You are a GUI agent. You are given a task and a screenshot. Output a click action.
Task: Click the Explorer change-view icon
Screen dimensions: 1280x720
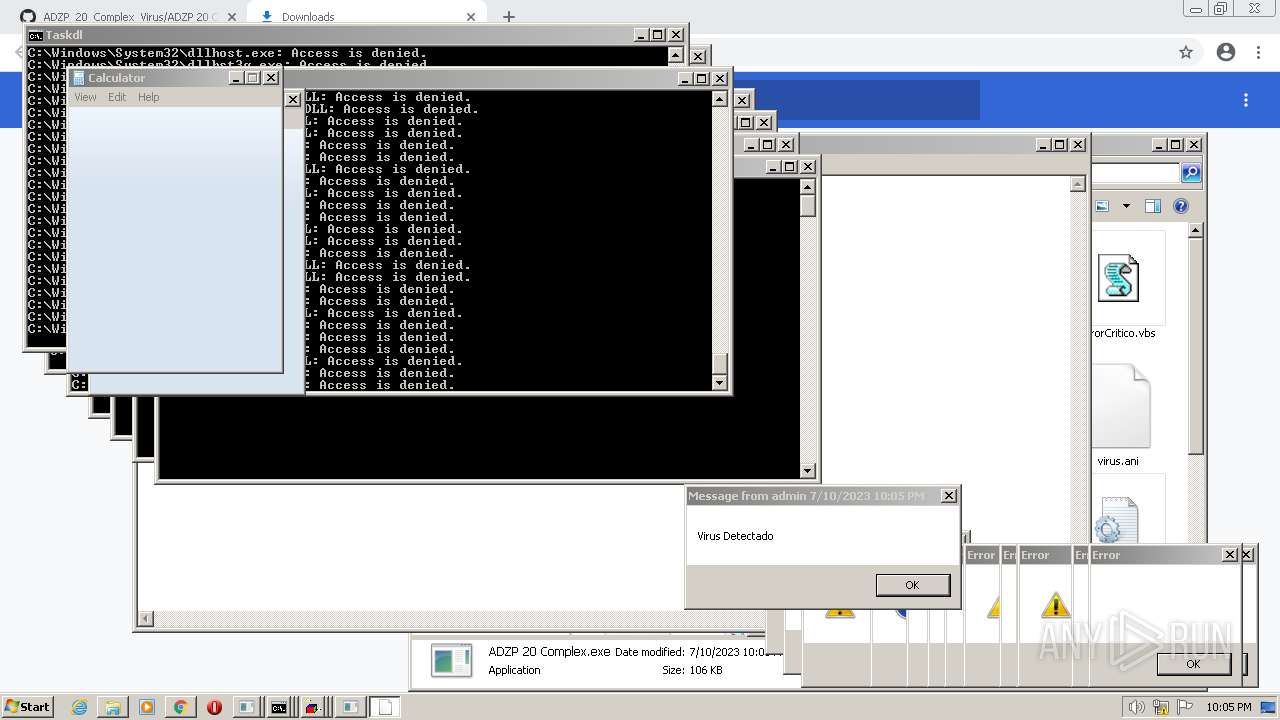[1102, 206]
